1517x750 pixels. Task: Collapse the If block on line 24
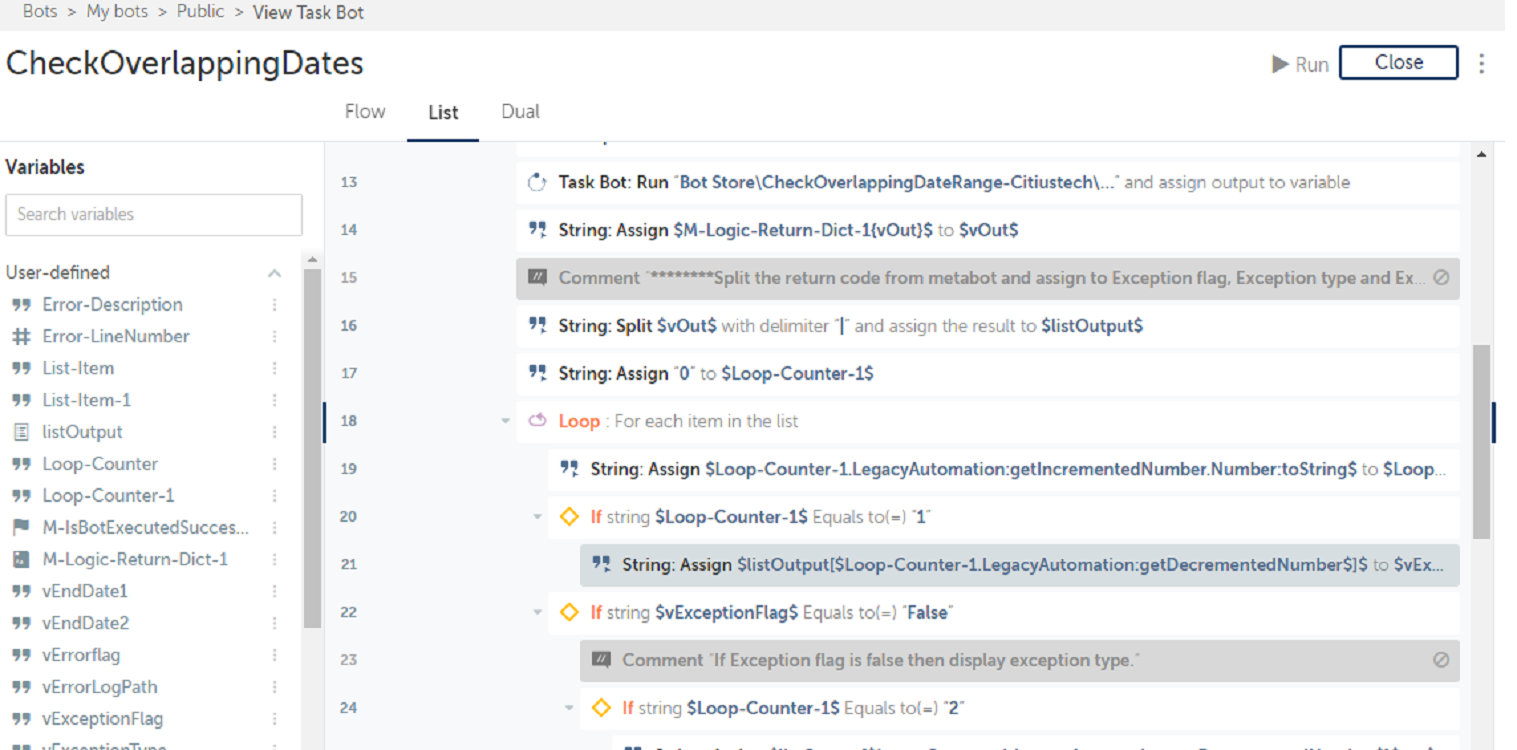coord(570,708)
